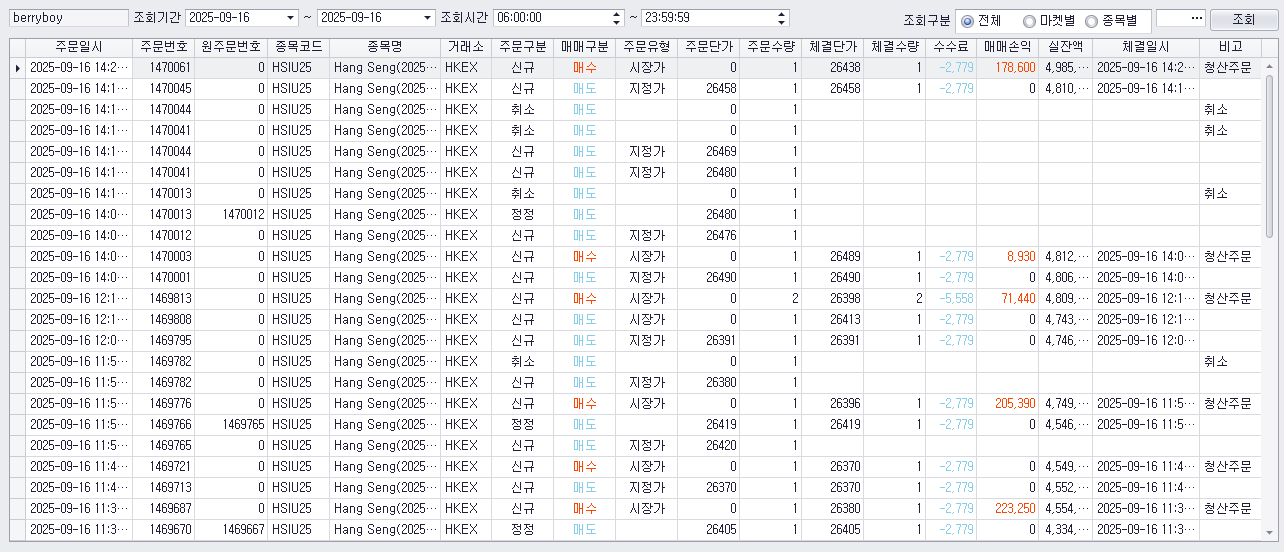Click the 실잔액 column header
Image resolution: width=1284 pixels, height=552 pixels.
point(1066,47)
